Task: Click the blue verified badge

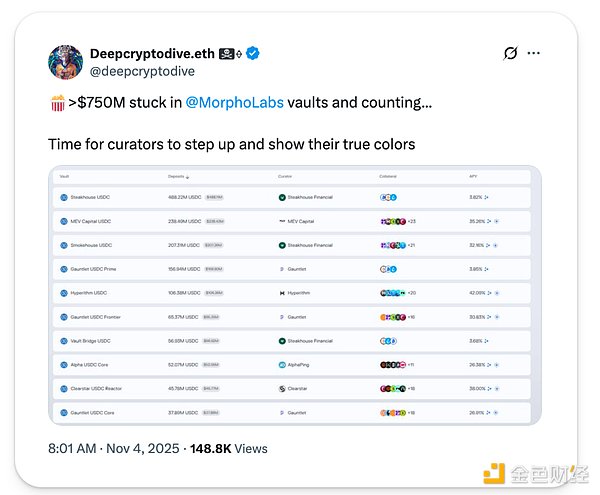Action: 256,53
